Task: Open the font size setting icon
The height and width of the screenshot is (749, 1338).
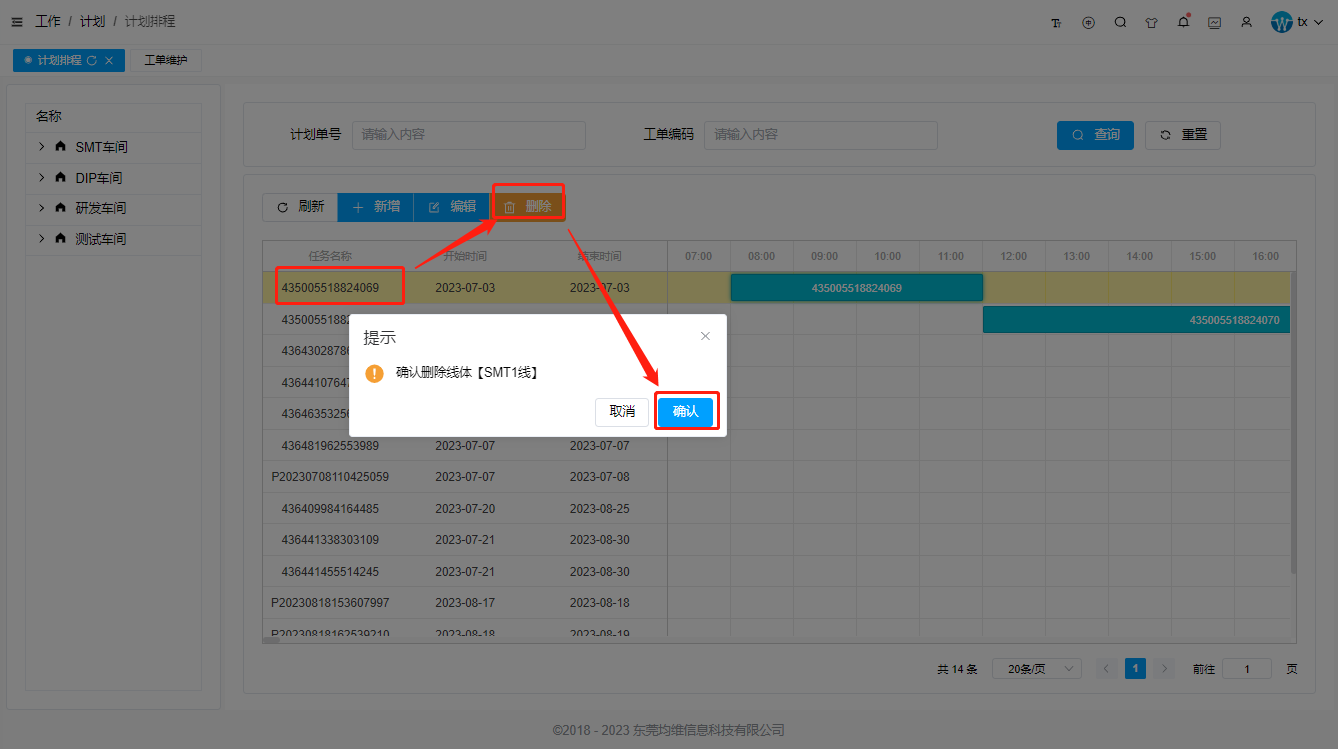Action: [1056, 22]
